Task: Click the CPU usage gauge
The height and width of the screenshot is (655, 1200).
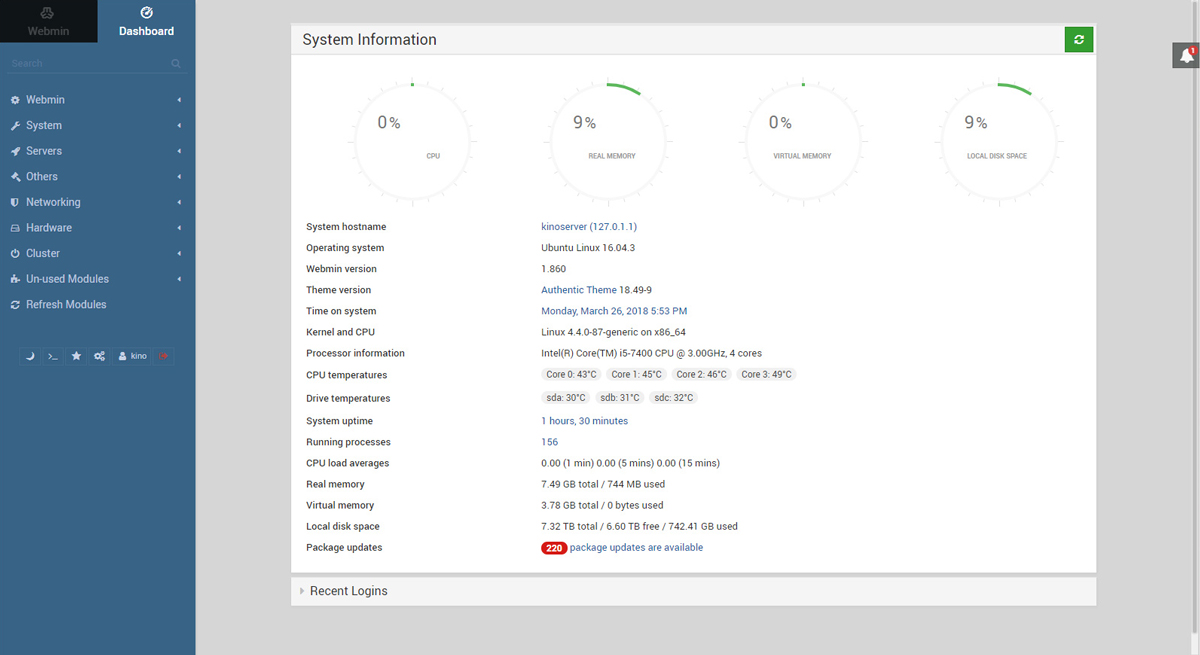Action: click(412, 140)
